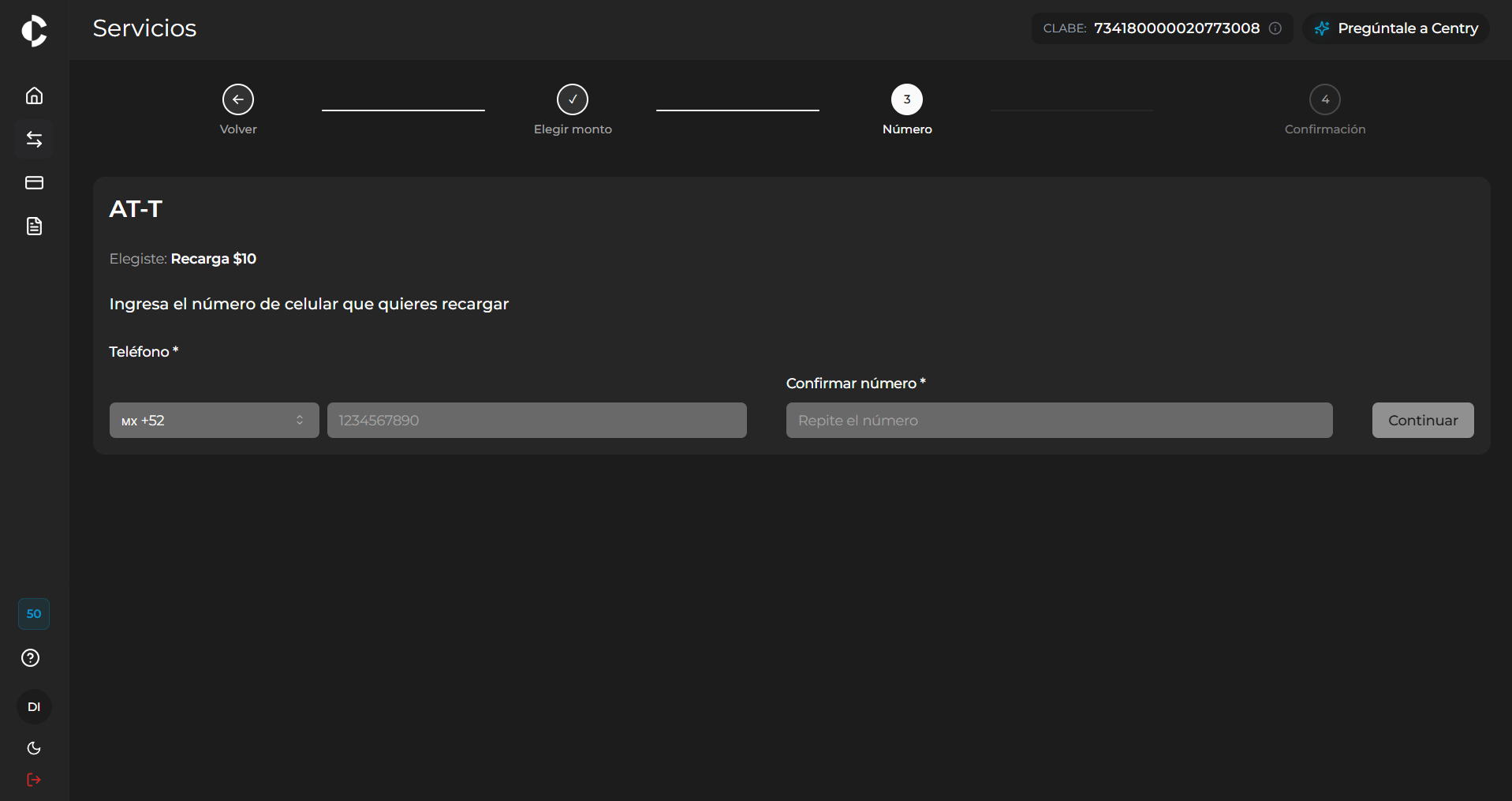The height and width of the screenshot is (801, 1512).
Task: Click the AT-T heading
Action: click(136, 209)
